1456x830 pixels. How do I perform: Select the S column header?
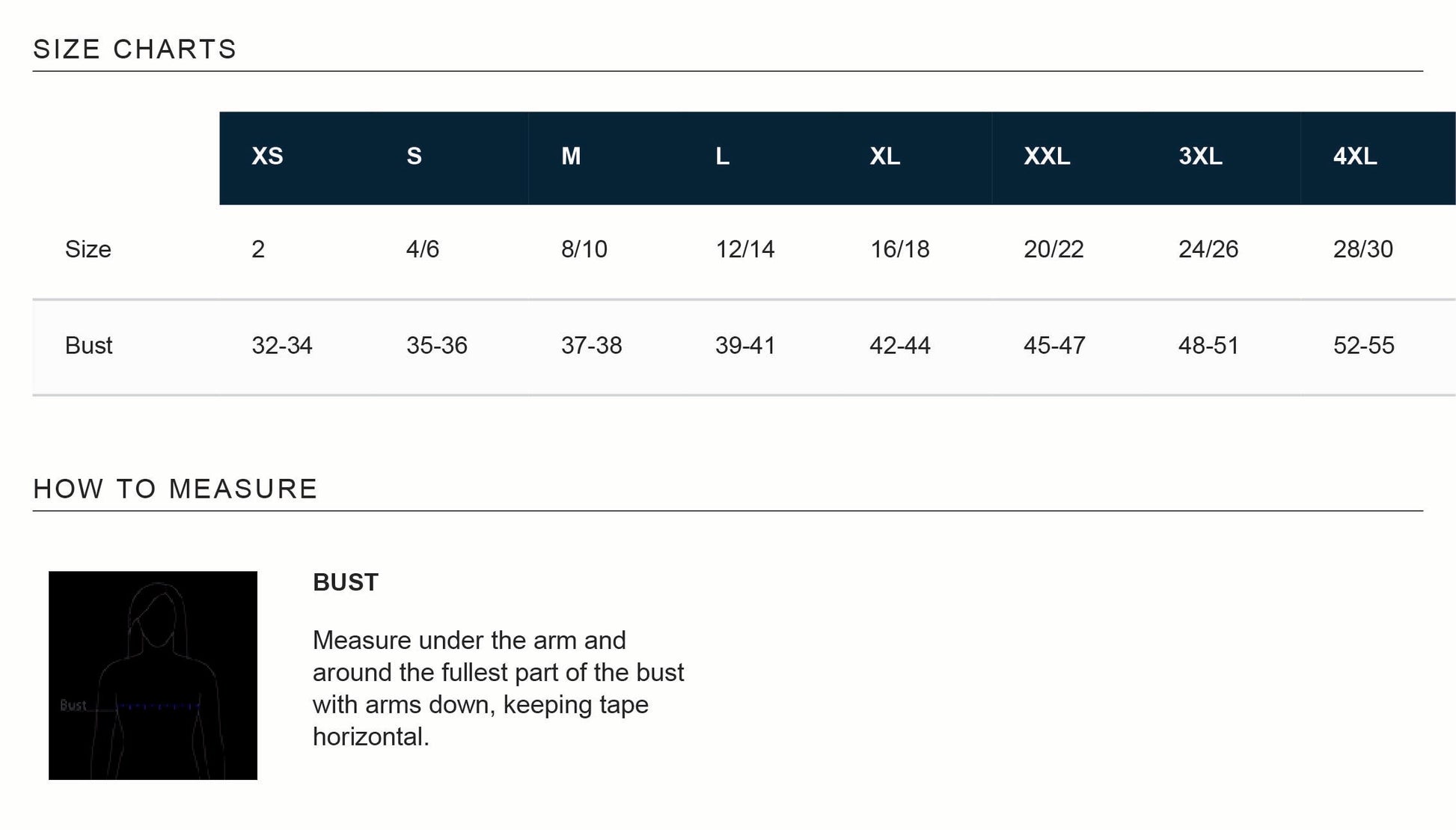[x=414, y=156]
